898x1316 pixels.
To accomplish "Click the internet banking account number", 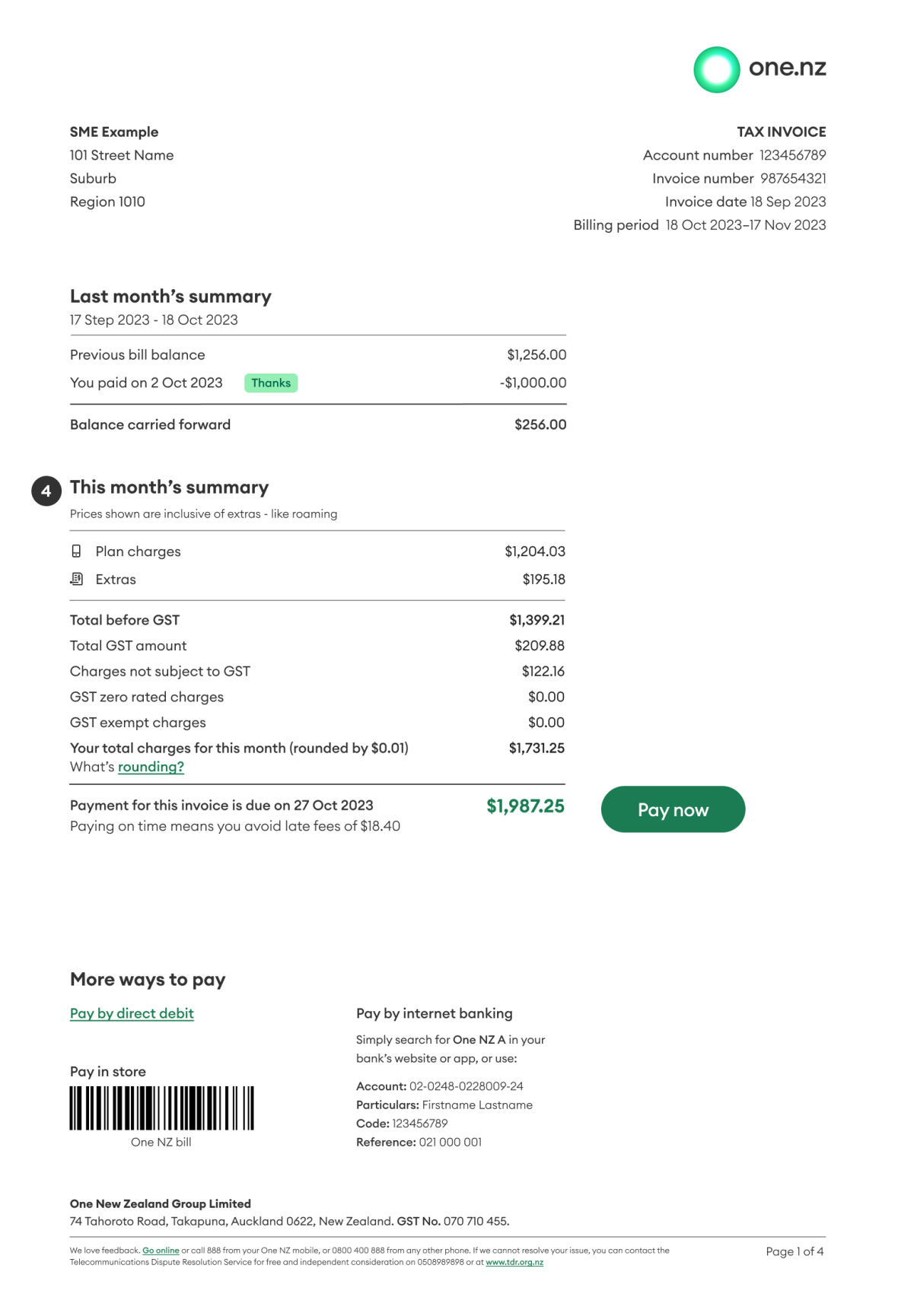I will (466, 1086).
